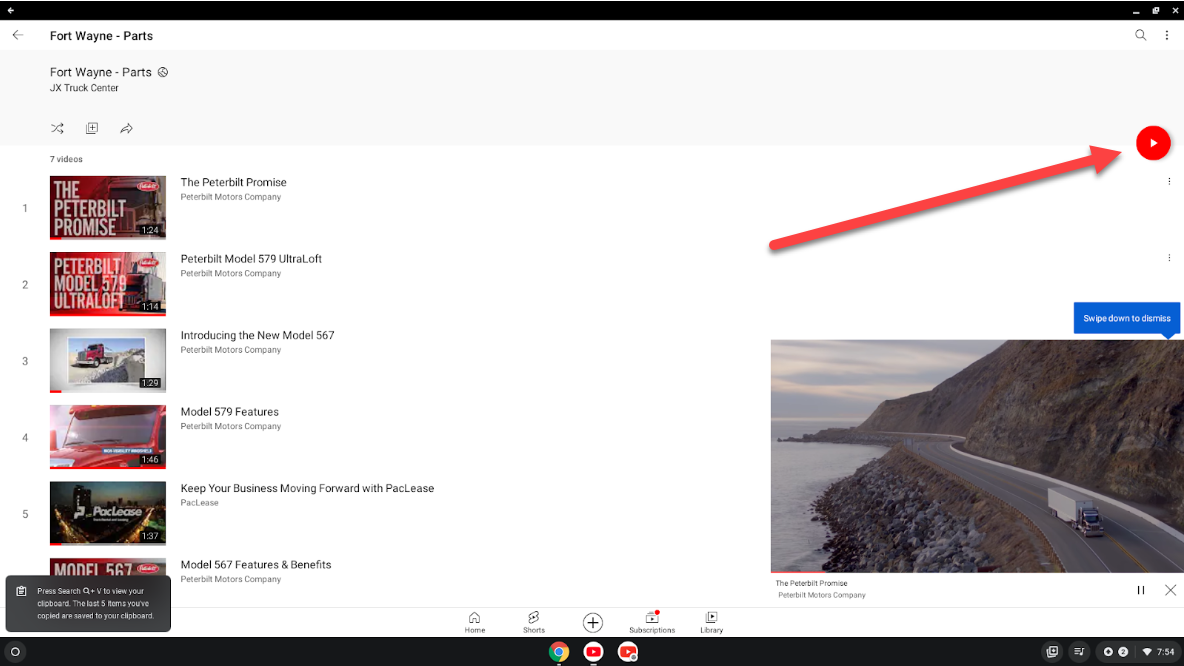Open the Model 579 Features thumbnail
The width and height of the screenshot is (1184, 666).
click(x=108, y=436)
